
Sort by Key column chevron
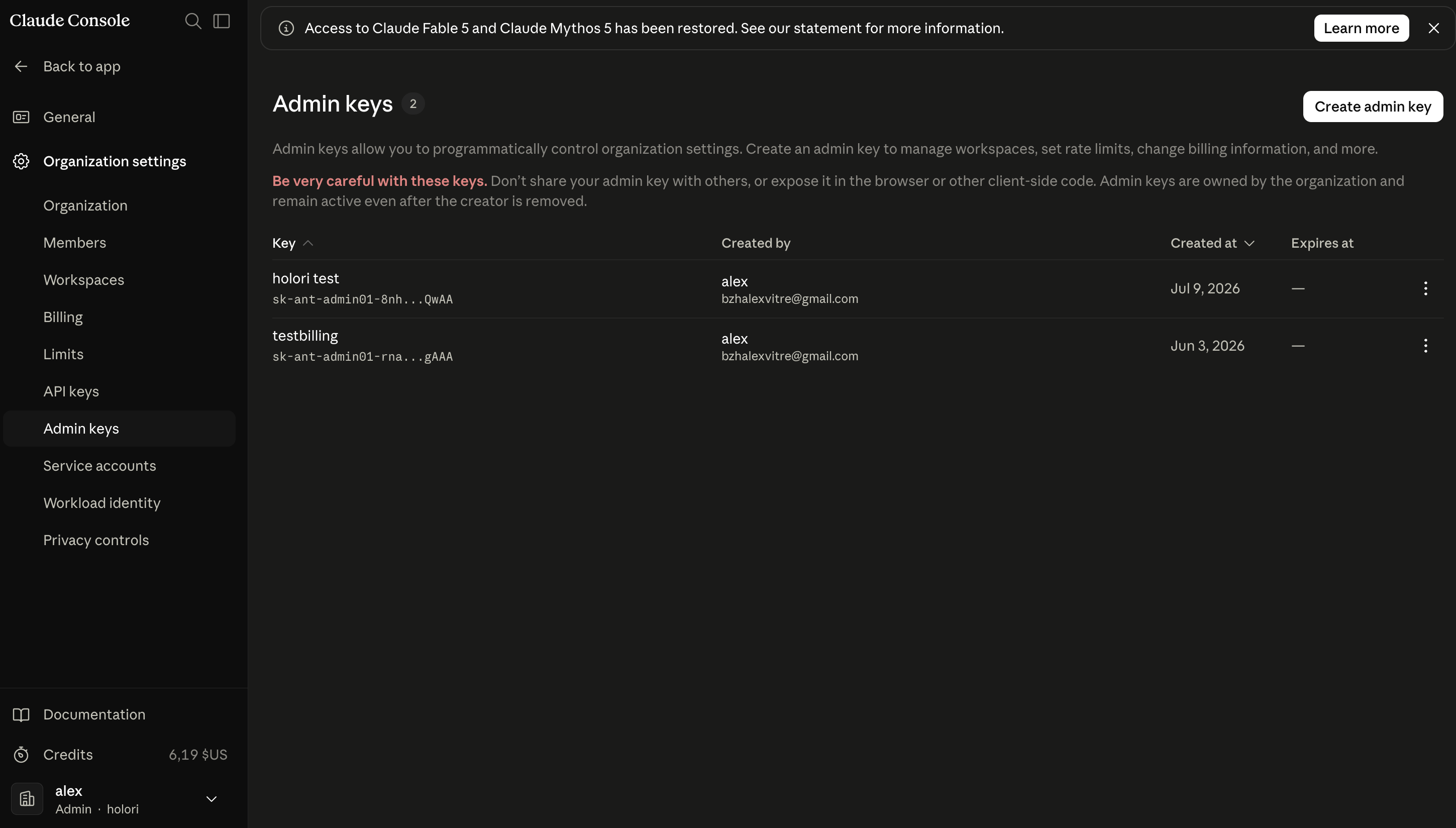click(x=308, y=243)
